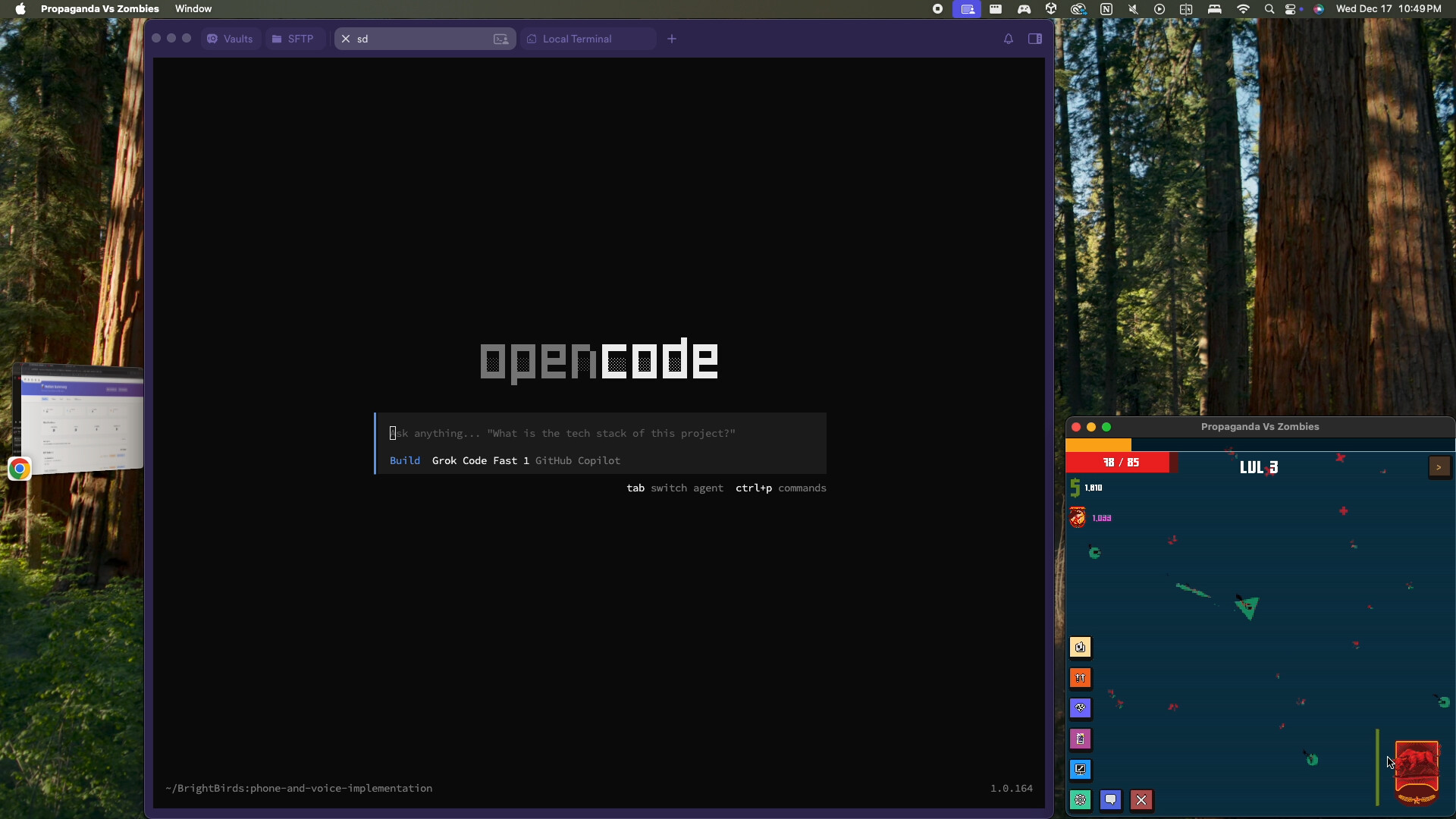Image resolution: width=1456 pixels, height=819 pixels.
Task: Open the Window menu
Action: click(193, 9)
